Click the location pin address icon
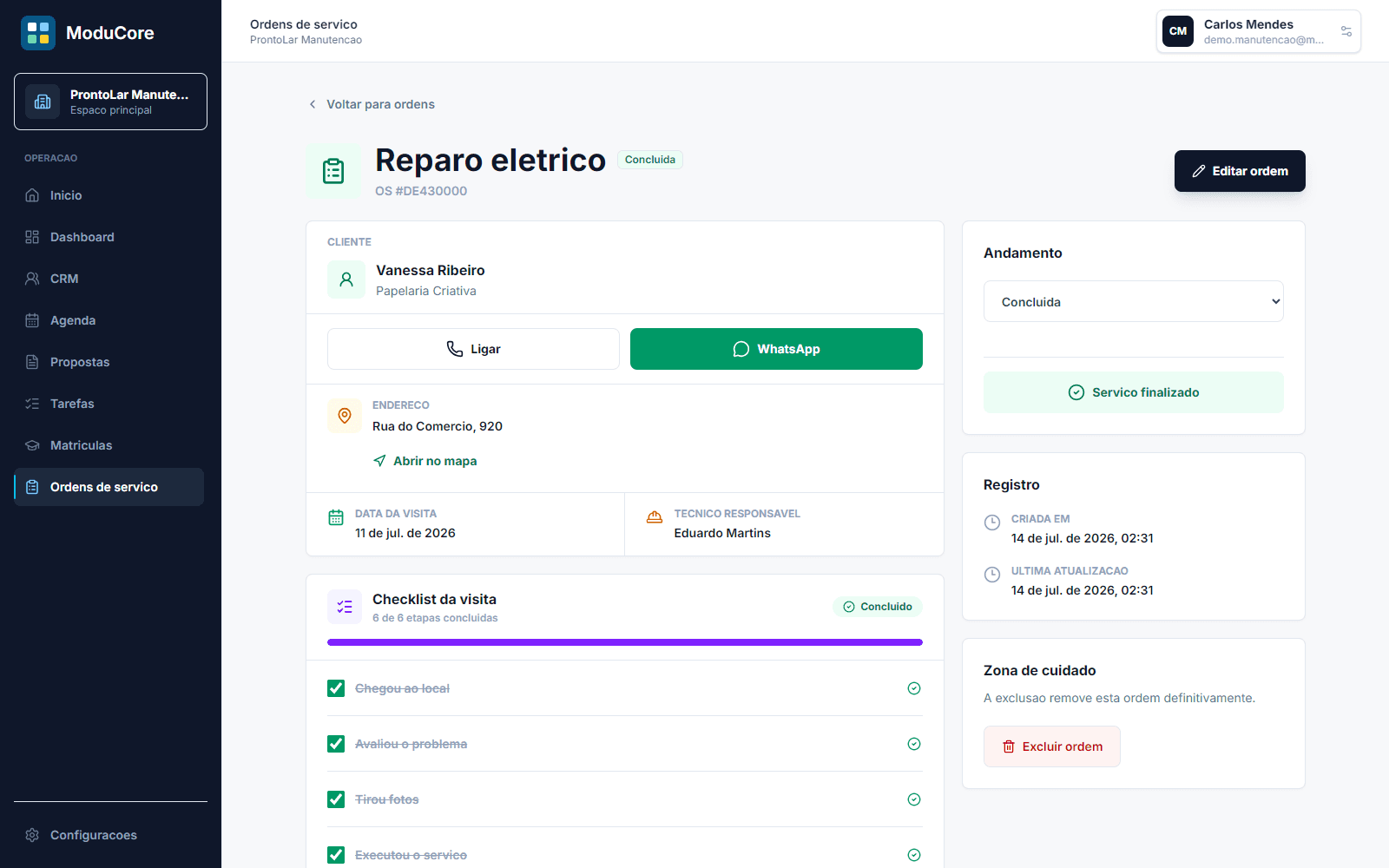 [345, 416]
